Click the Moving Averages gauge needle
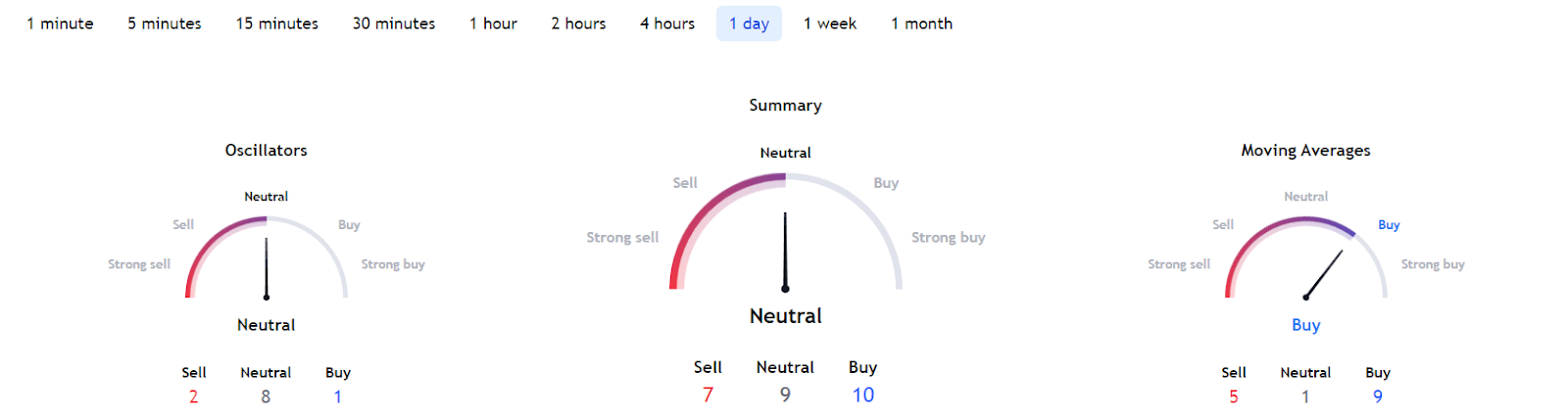Screen dimensions: 1568x418 (1324, 273)
